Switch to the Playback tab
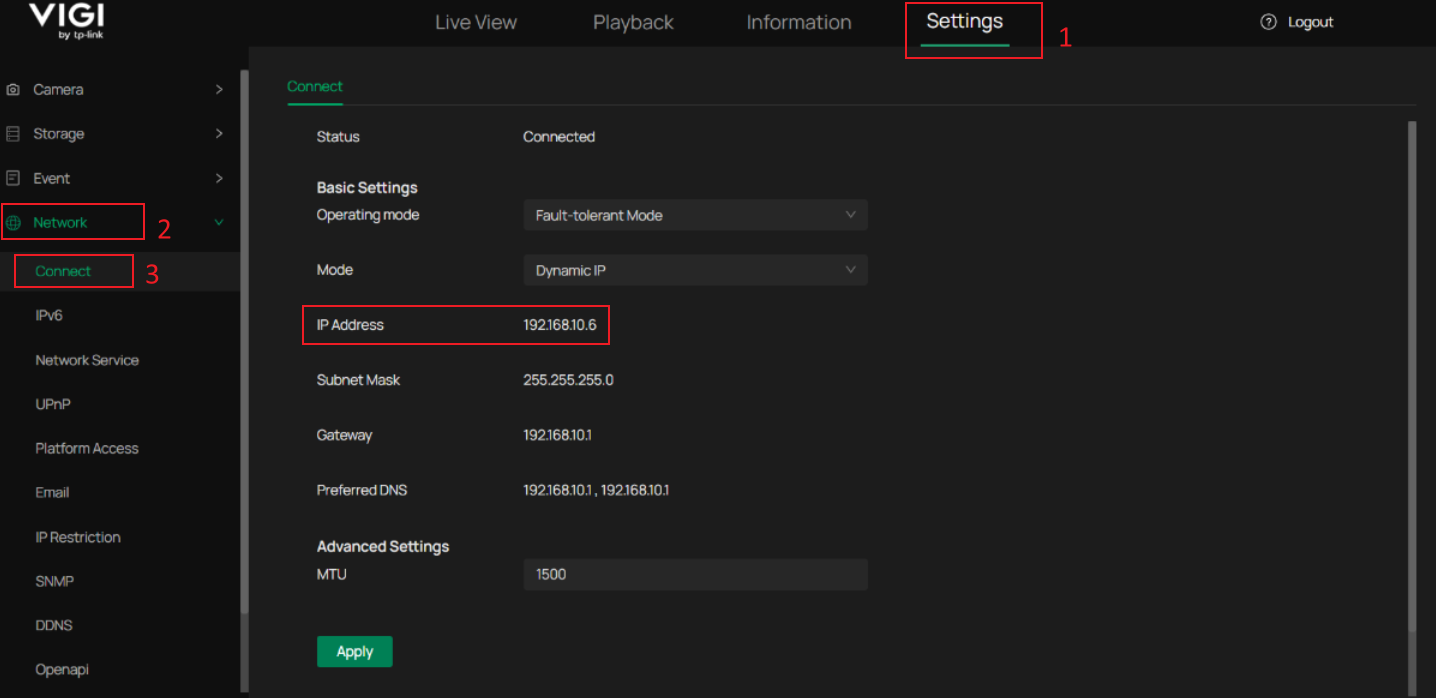1436x698 pixels. click(x=634, y=22)
